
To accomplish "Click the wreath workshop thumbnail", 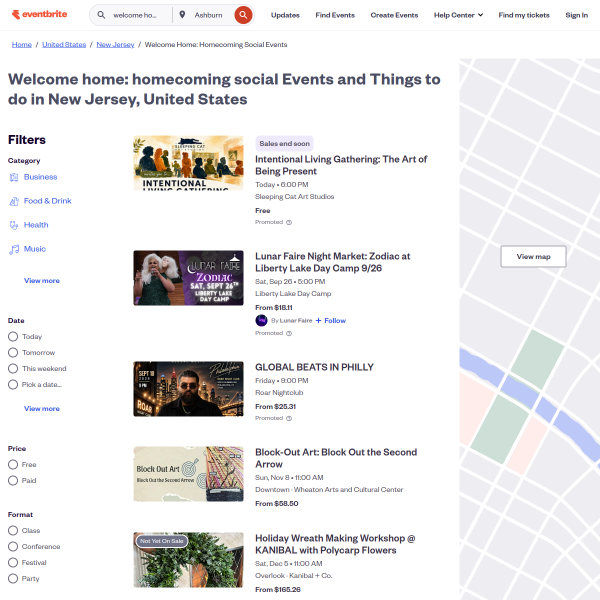I will (x=188, y=560).
